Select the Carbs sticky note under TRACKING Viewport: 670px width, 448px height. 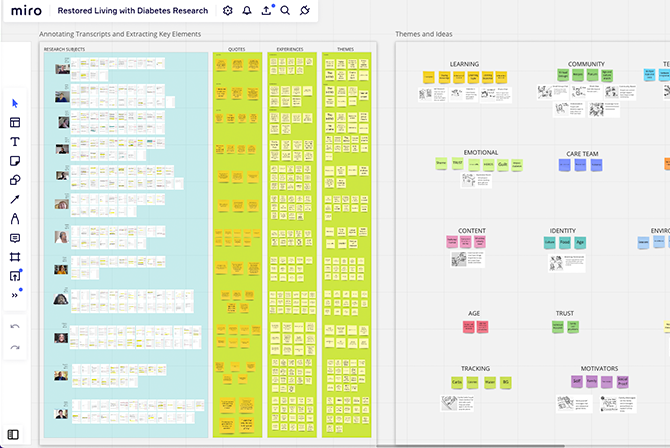pos(457,382)
